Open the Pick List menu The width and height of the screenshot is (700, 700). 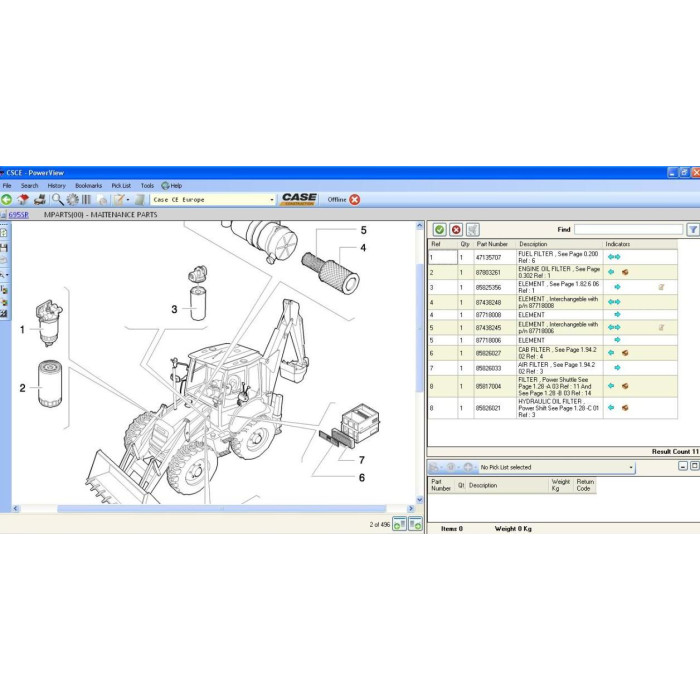click(121, 186)
